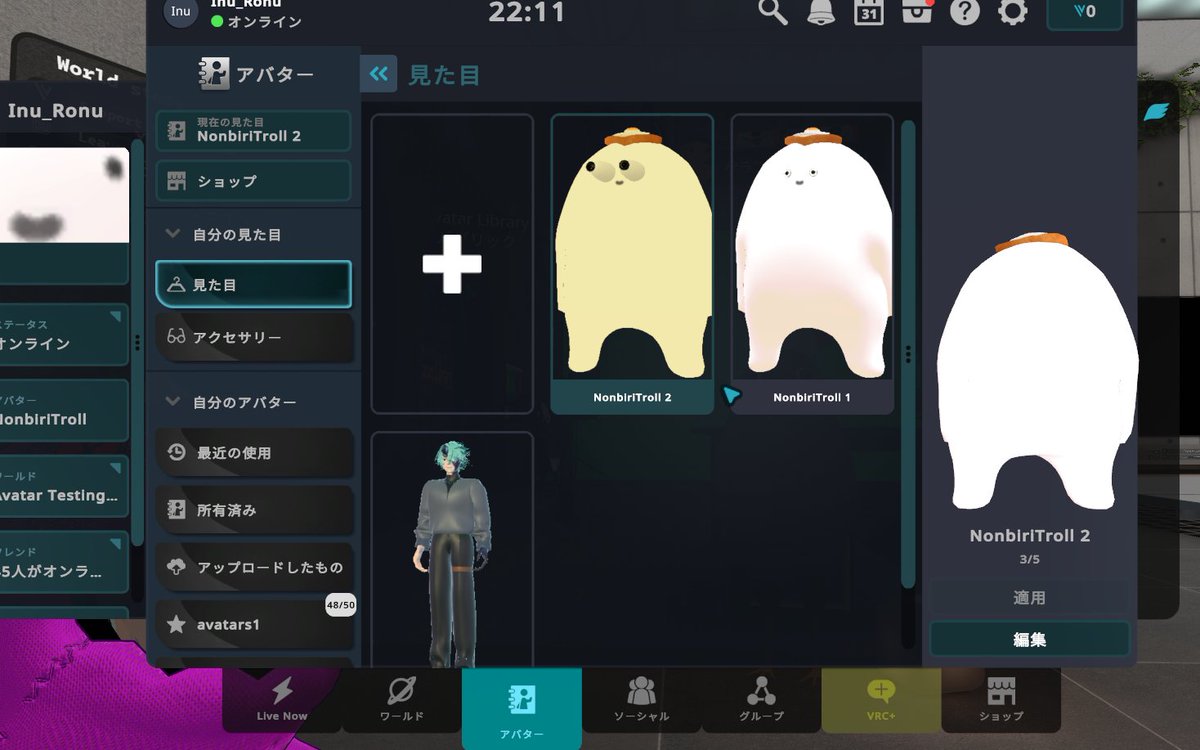The image size is (1200, 750).
Task: Open the VRC+ tab
Action: (882, 699)
